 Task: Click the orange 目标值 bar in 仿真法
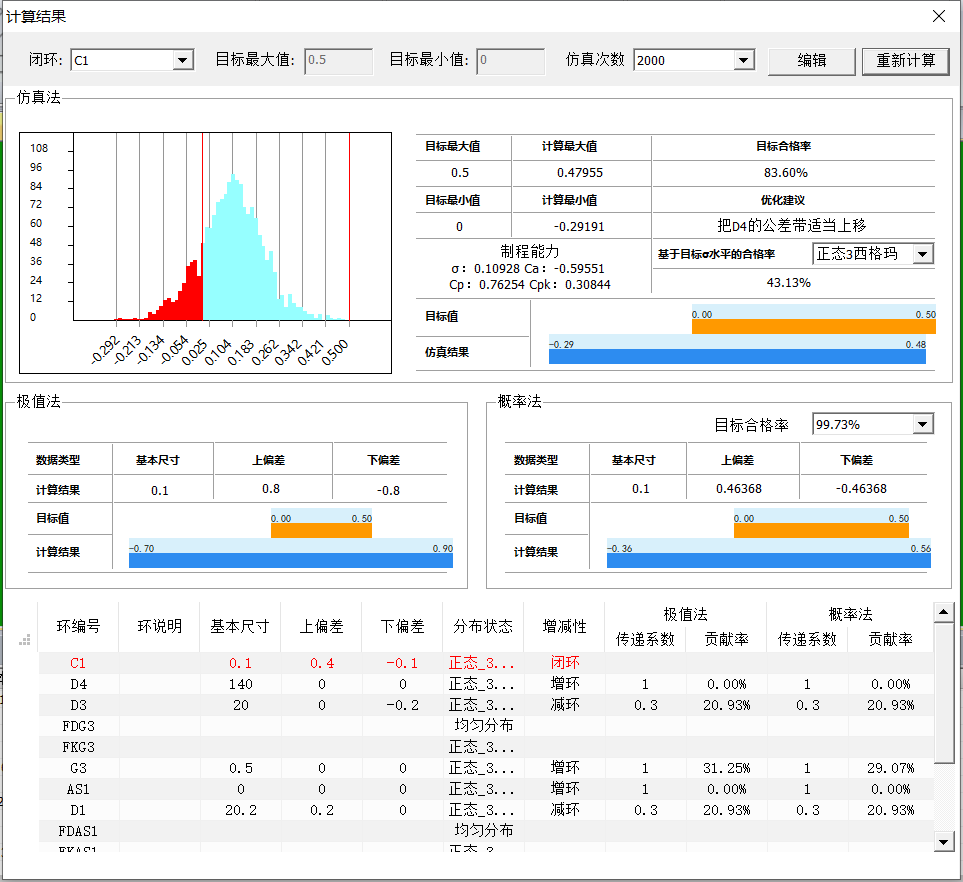tap(813, 326)
